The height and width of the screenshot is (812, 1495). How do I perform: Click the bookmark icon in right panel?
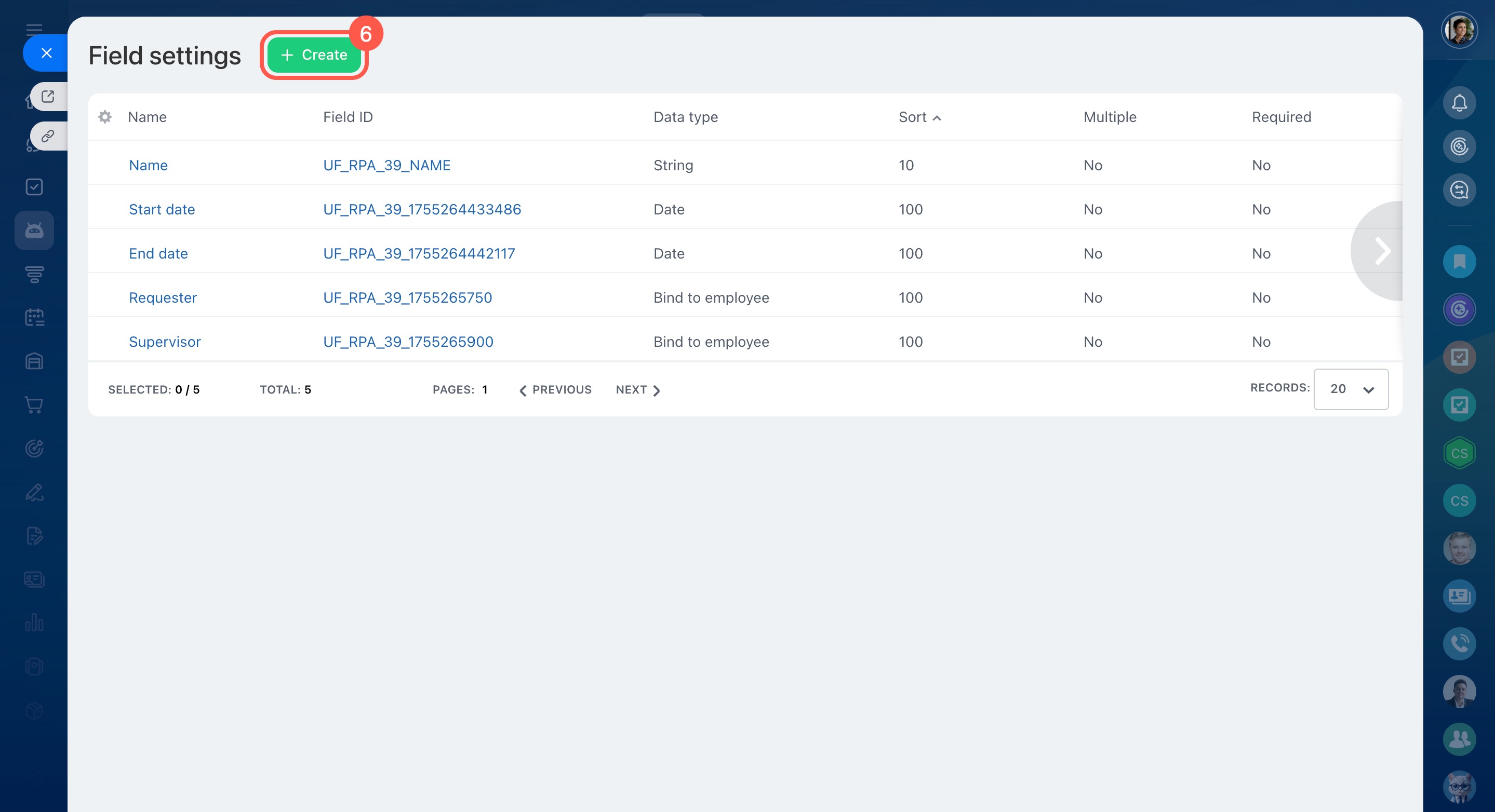(x=1459, y=262)
